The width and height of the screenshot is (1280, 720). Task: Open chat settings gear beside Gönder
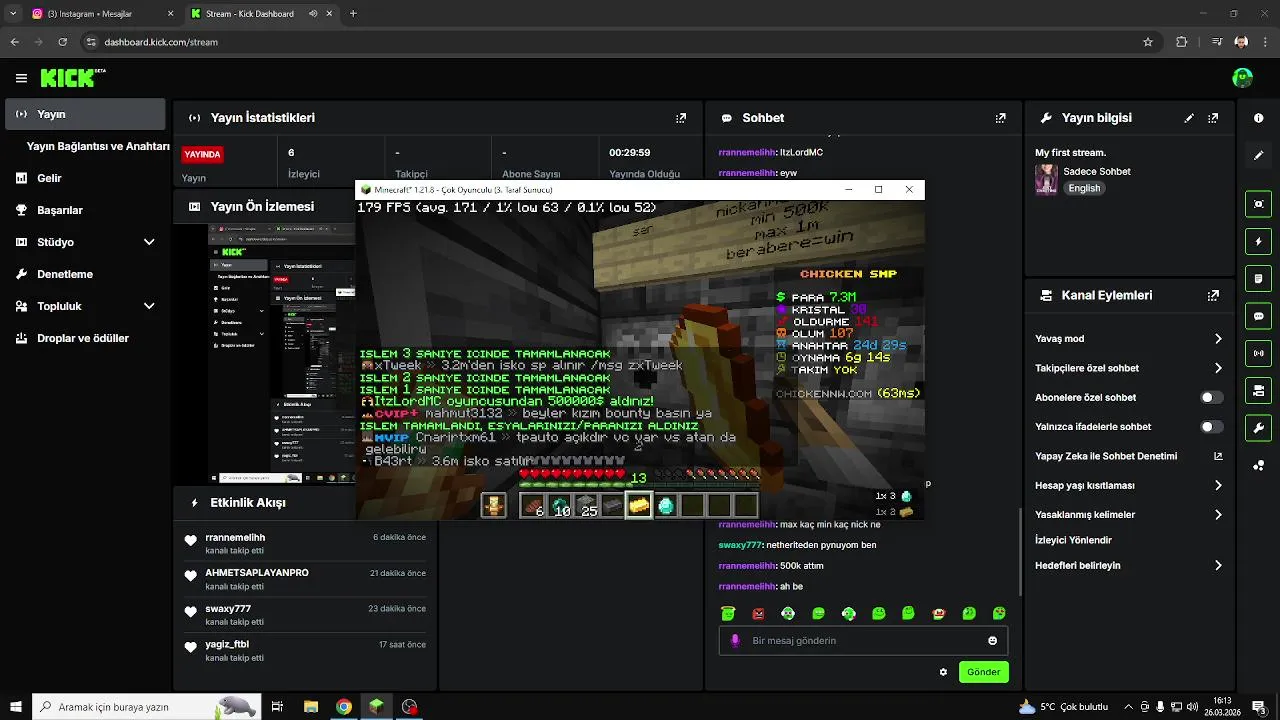click(943, 672)
